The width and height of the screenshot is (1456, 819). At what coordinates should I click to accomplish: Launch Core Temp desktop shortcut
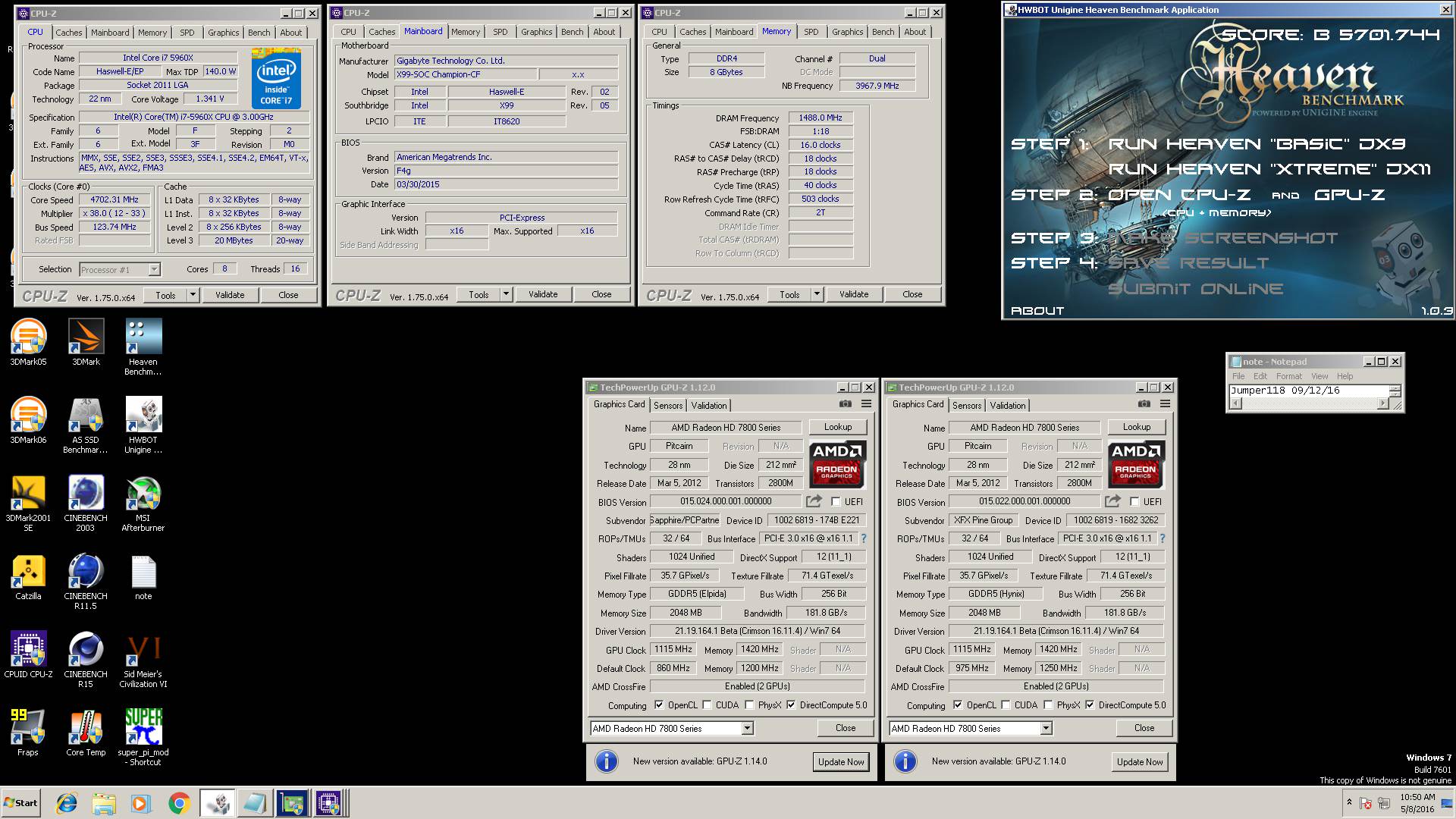point(86,733)
